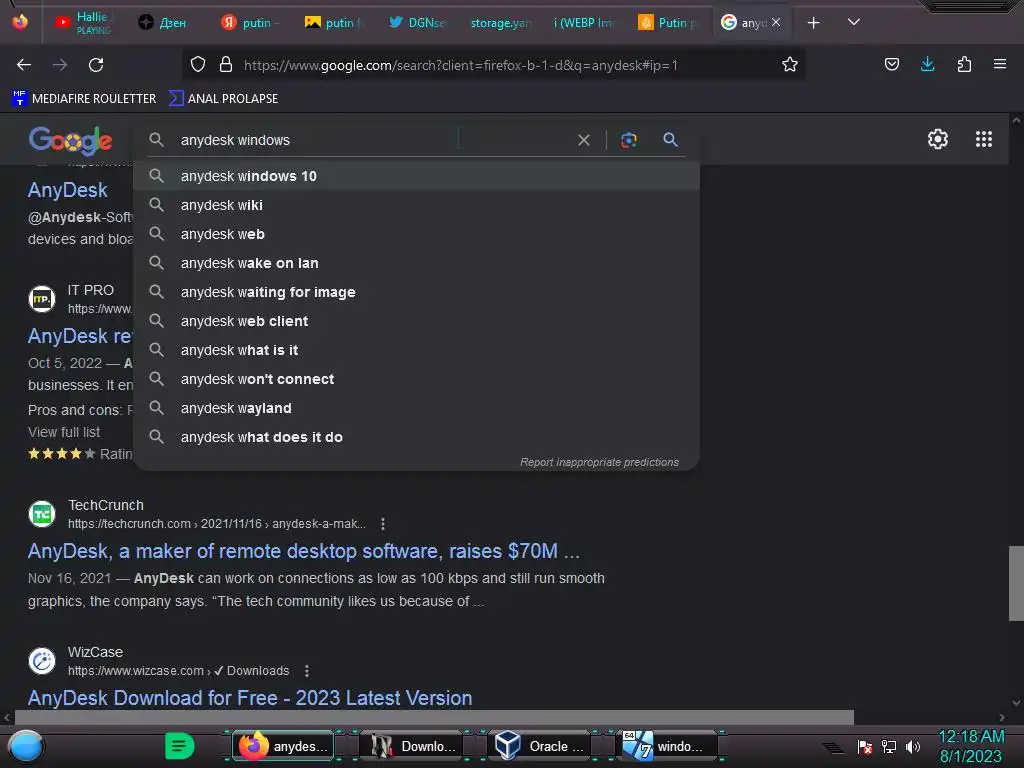Switch to the Yandex putin tab

pos(251,23)
